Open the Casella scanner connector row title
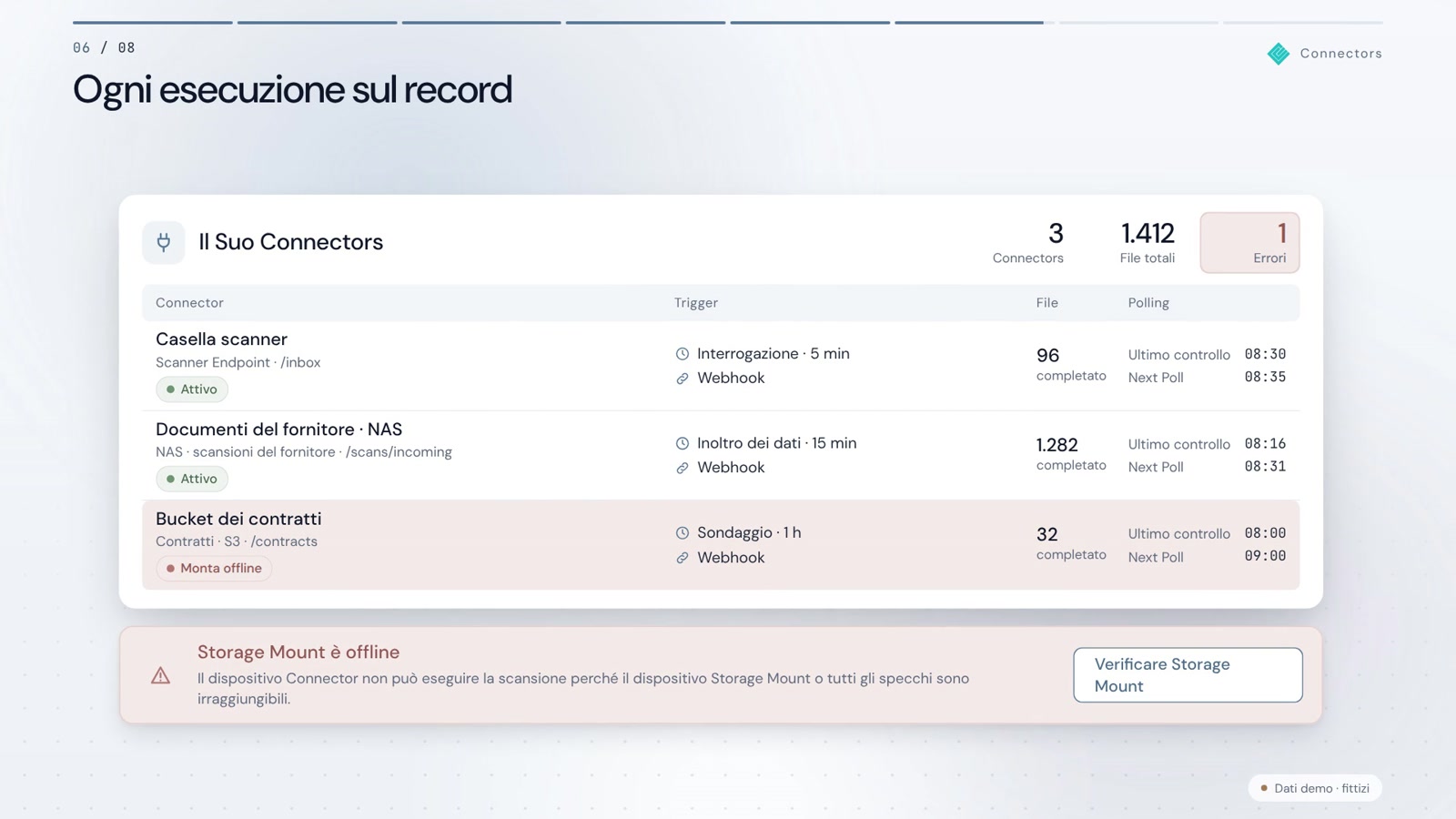The image size is (1456, 819). [221, 339]
